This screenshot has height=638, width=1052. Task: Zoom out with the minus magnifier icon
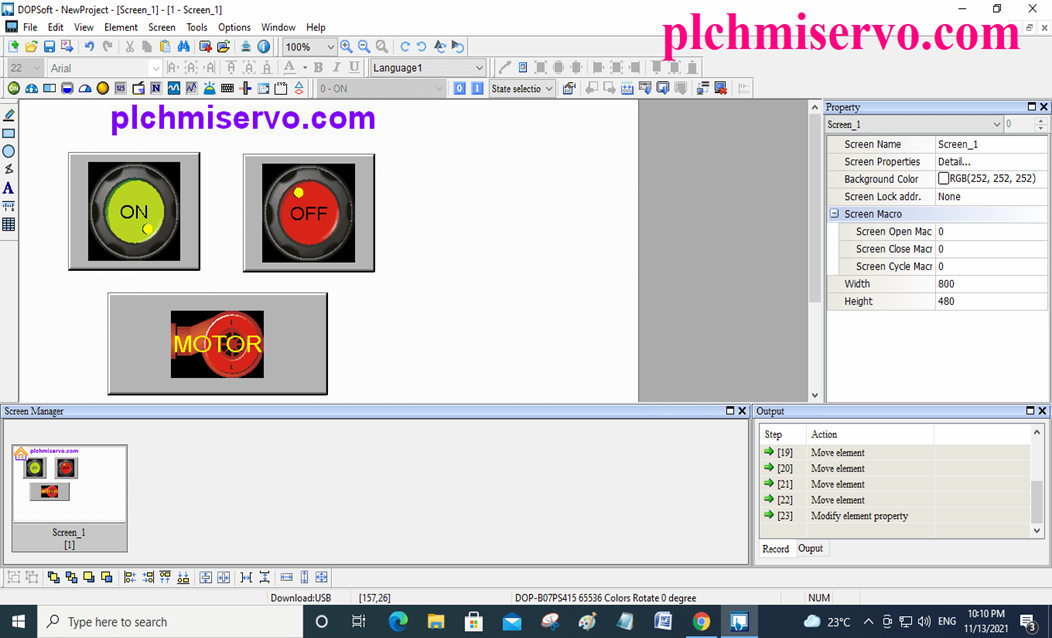click(x=364, y=46)
